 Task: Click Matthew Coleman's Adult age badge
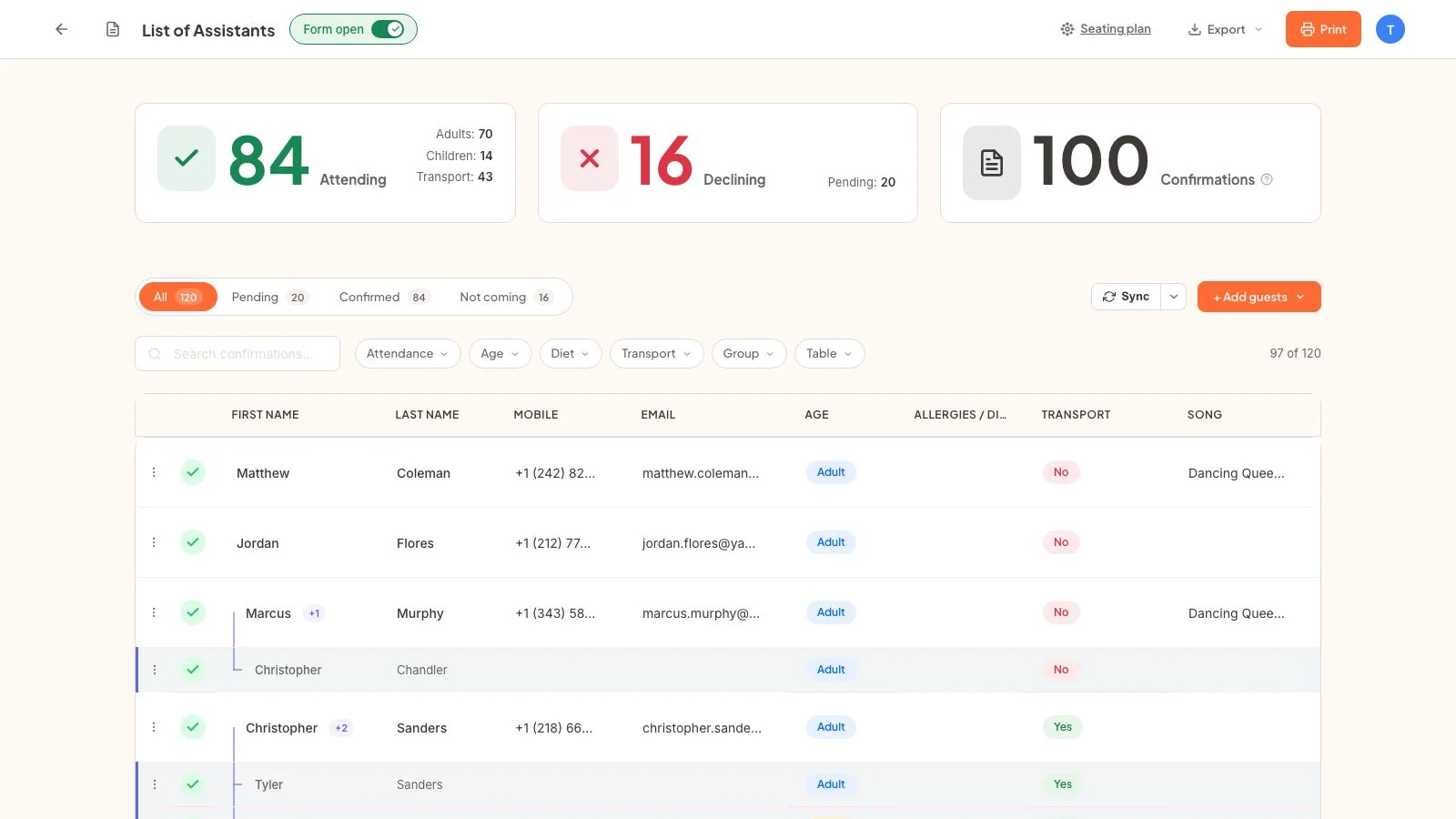(x=831, y=472)
